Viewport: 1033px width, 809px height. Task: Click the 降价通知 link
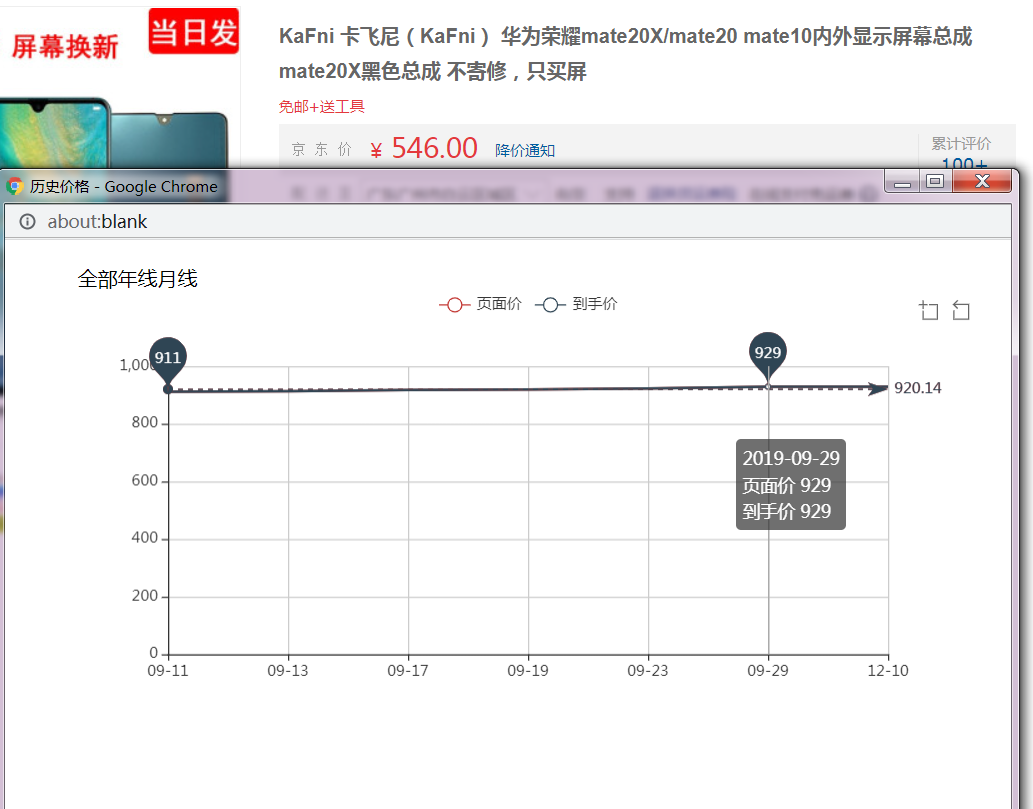(x=525, y=150)
